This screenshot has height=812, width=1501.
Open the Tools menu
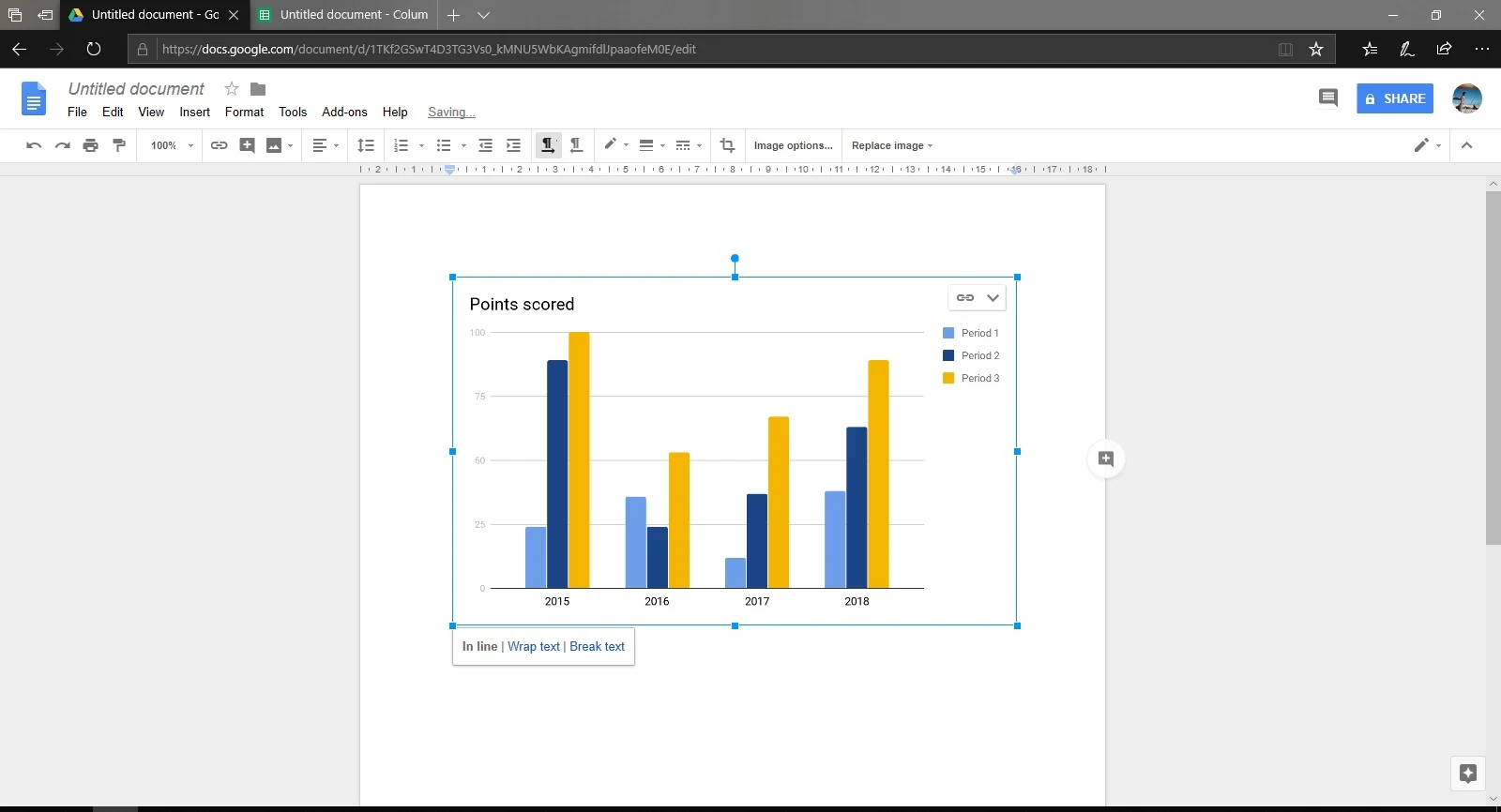[293, 112]
